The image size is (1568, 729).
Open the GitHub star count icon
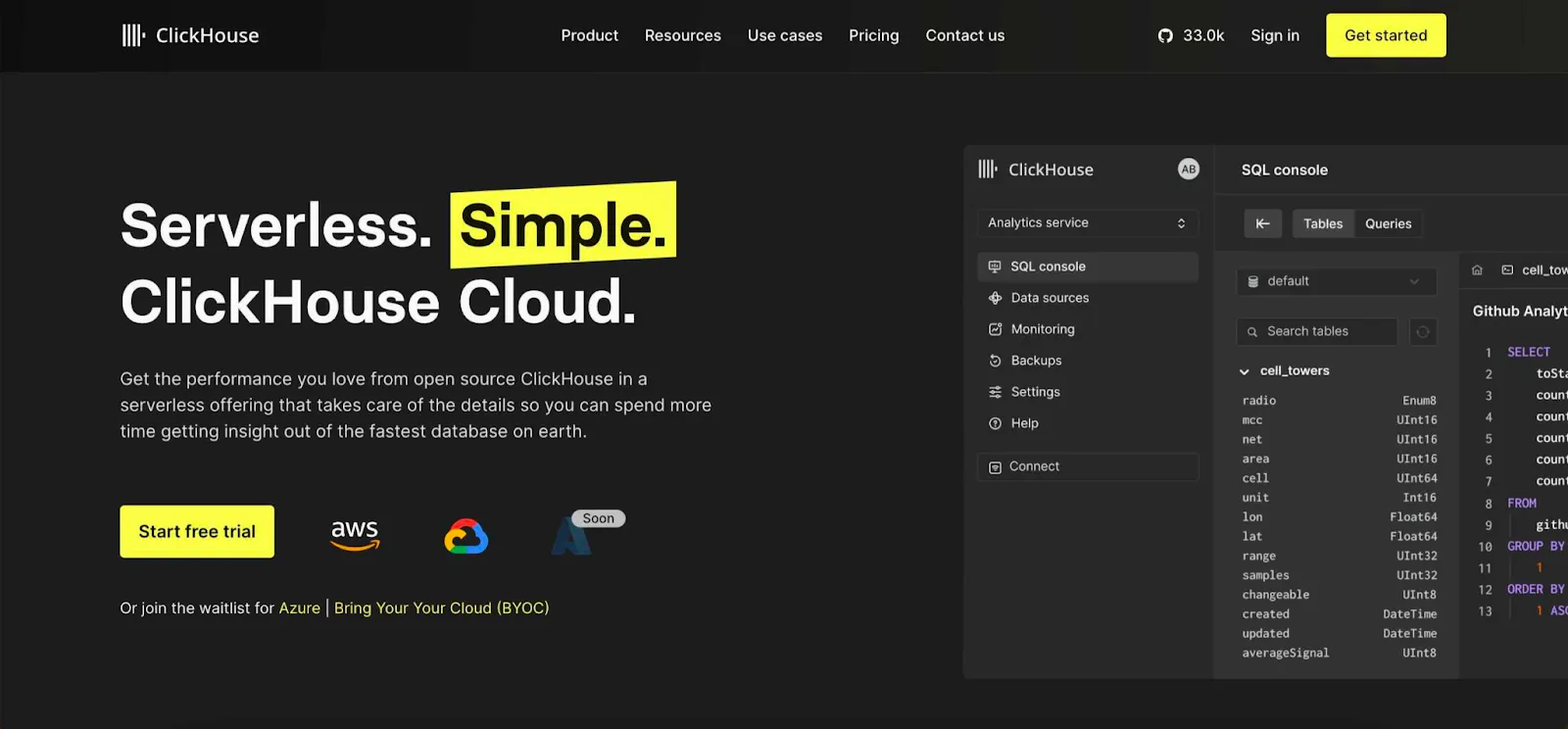(1165, 35)
